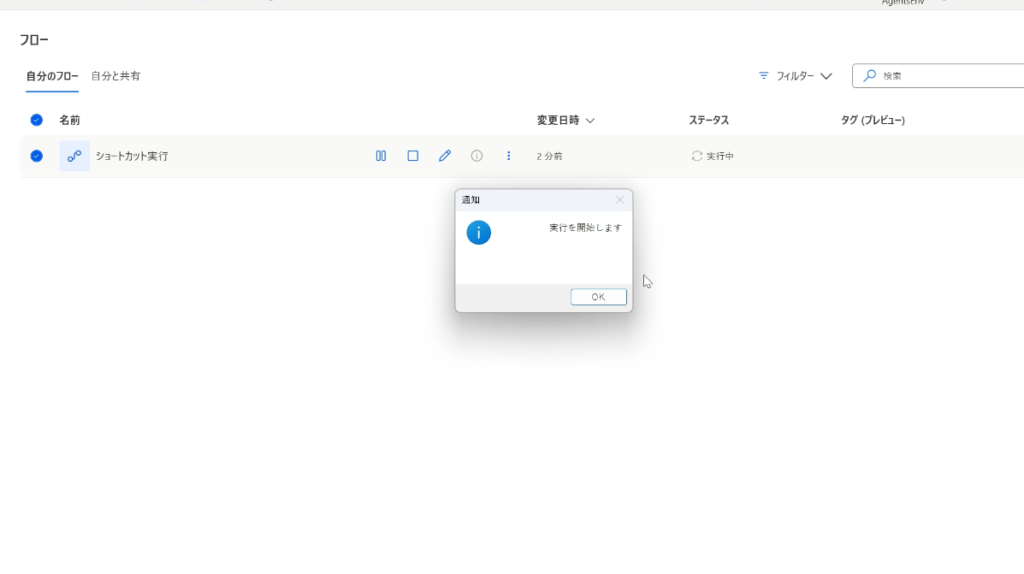Switch to 自分と共有 tab
Screen dimensions: 1024x574
click(x=116, y=76)
